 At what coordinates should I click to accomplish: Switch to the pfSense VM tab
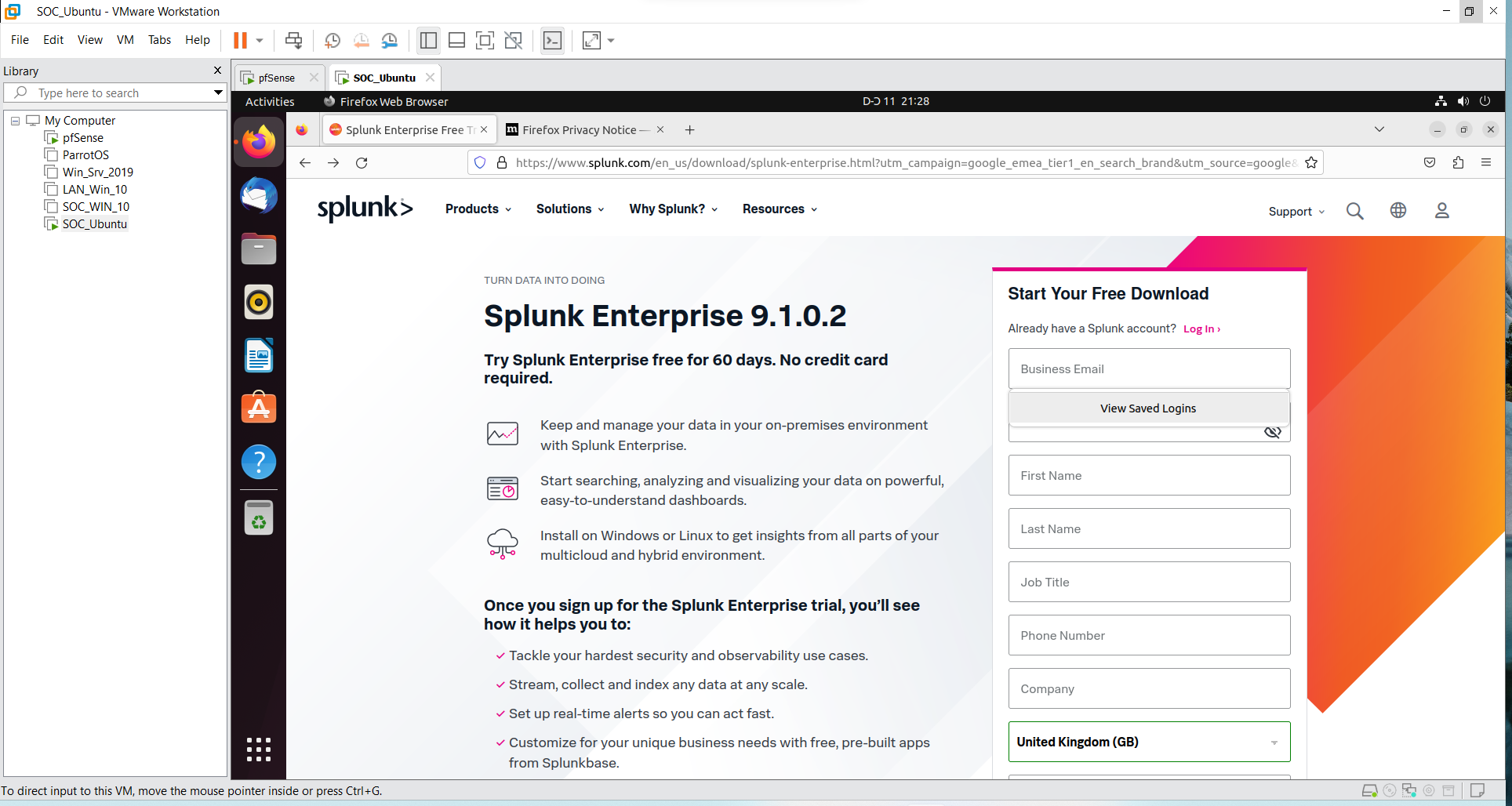coord(276,78)
